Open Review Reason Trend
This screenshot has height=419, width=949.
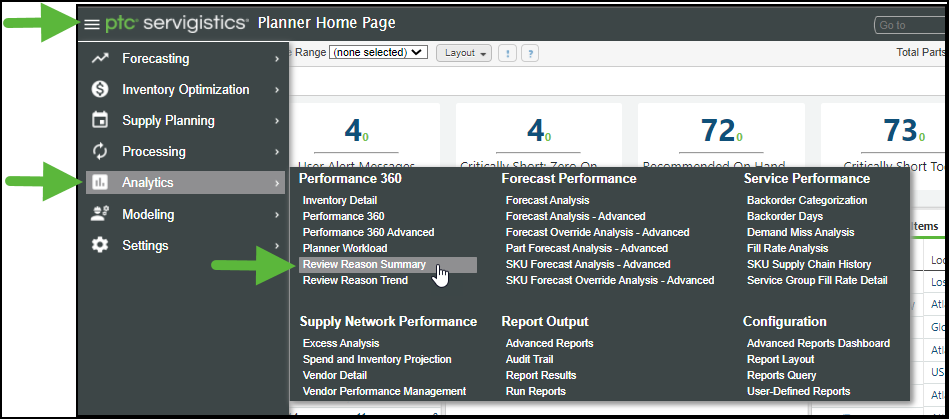355,280
